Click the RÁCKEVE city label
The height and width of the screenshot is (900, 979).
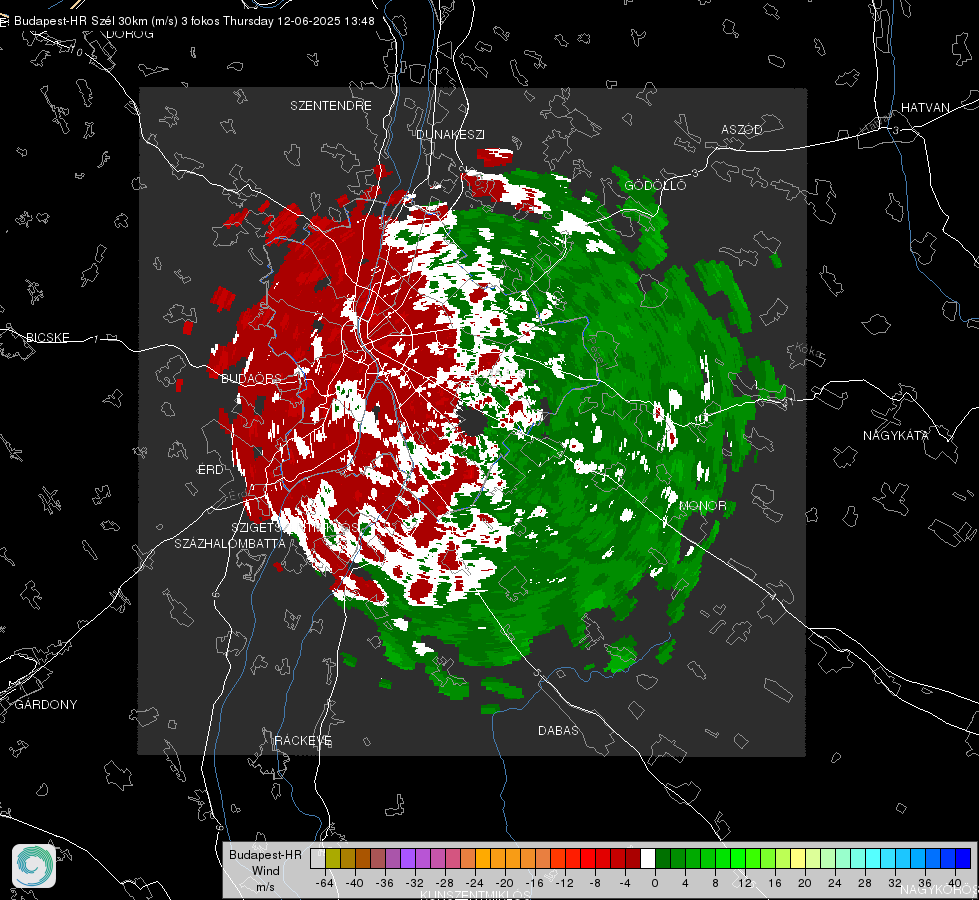tap(303, 740)
